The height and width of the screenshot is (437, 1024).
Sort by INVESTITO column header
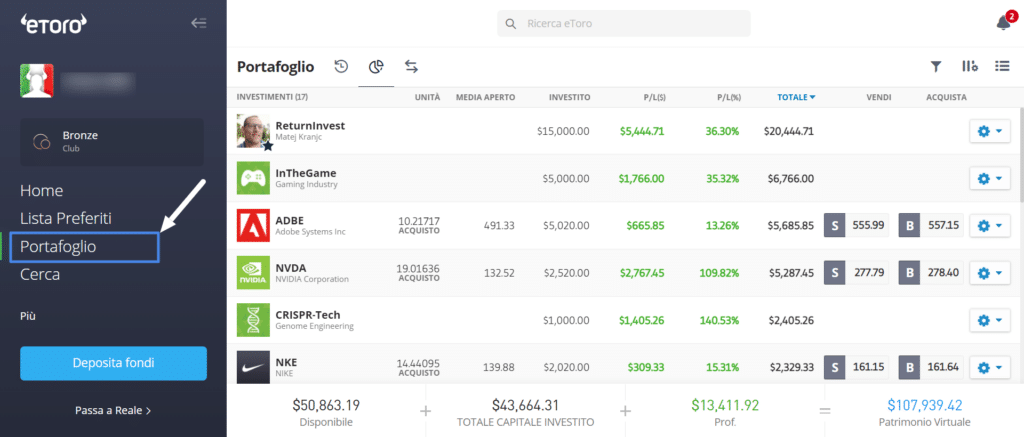[569, 97]
